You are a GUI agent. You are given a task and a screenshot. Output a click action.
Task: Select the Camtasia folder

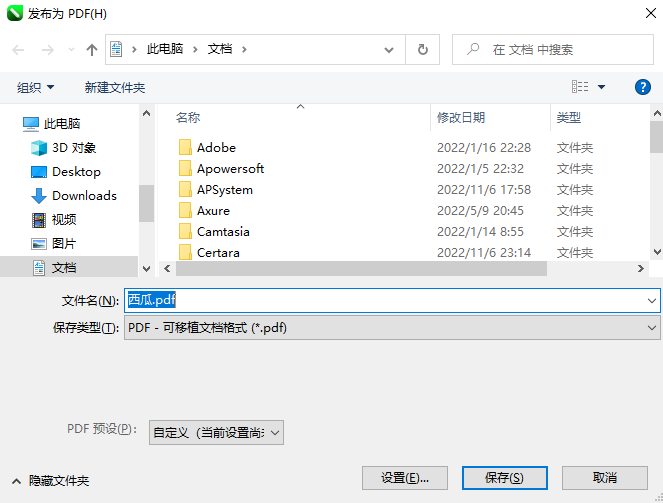(223, 232)
